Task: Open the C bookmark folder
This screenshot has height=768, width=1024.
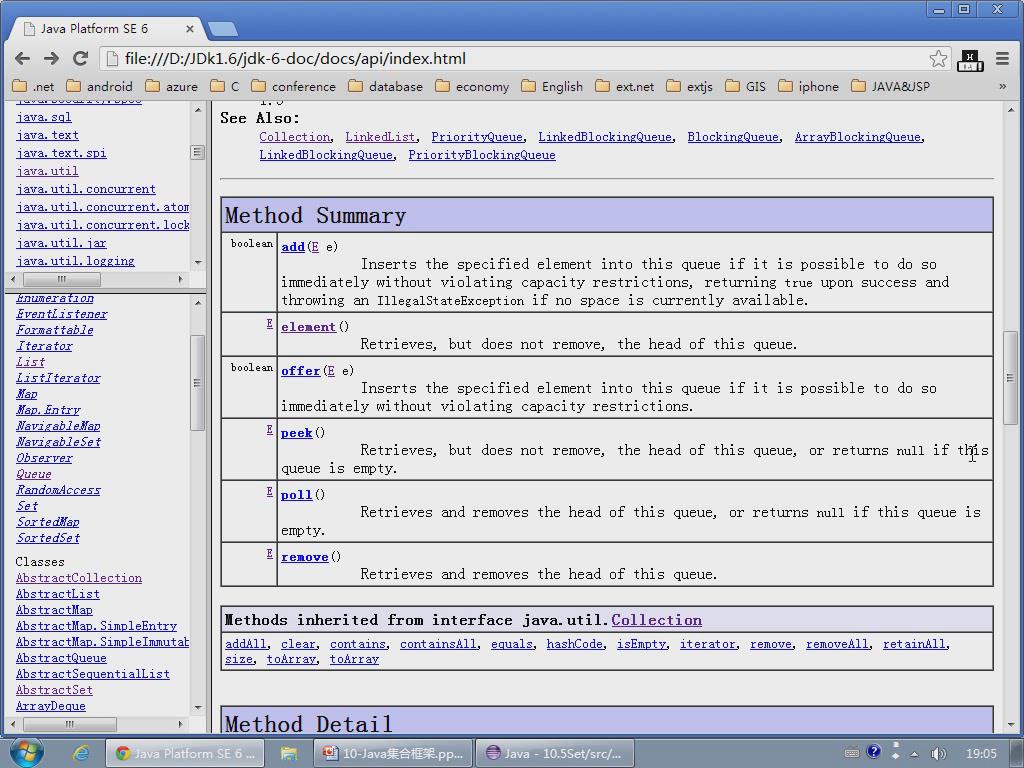Action: [x=225, y=86]
